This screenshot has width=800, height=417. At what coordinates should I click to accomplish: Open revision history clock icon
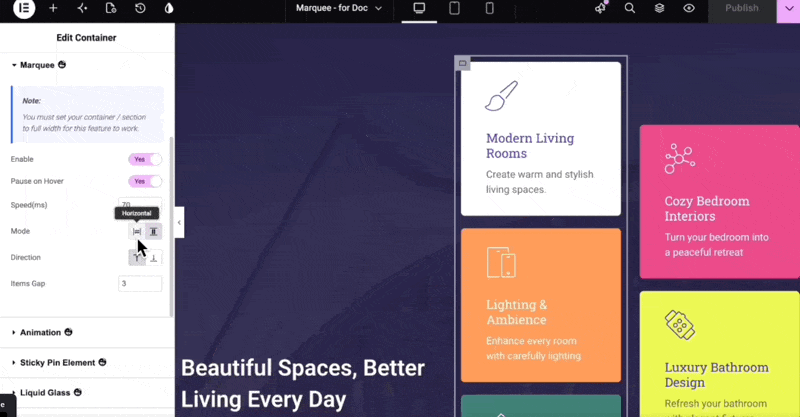click(x=140, y=8)
